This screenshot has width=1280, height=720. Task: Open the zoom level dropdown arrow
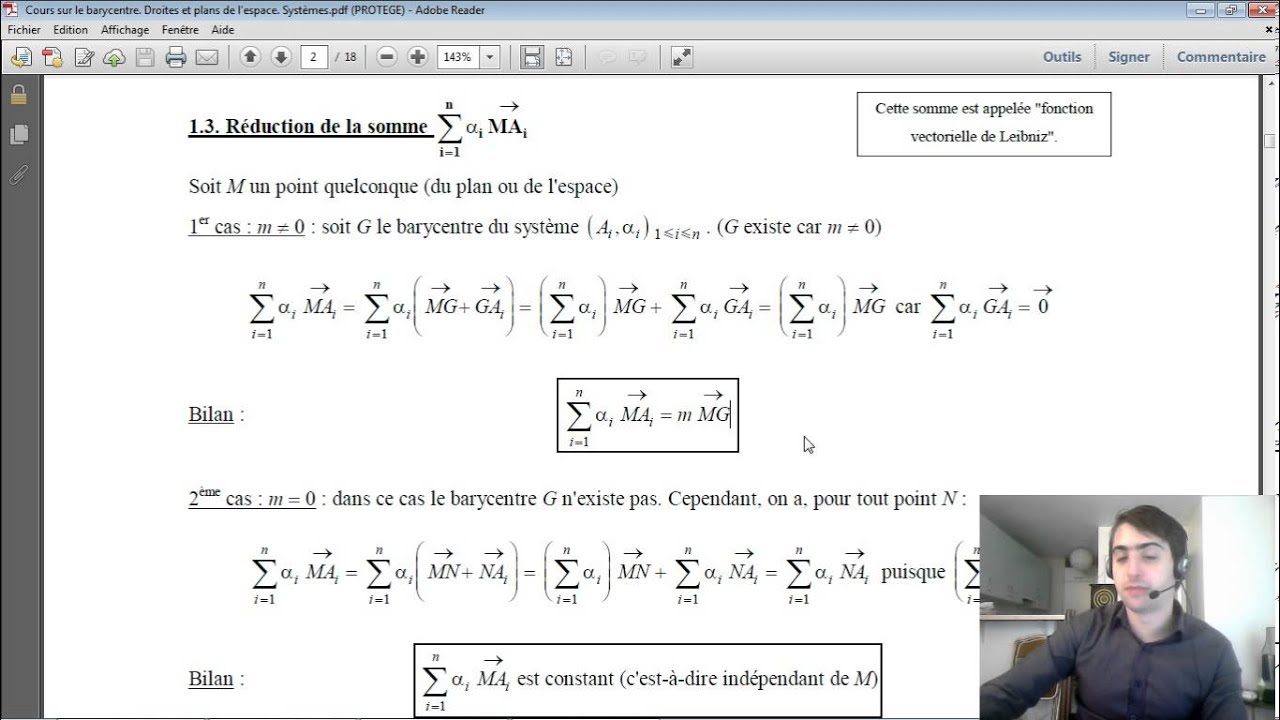[x=490, y=57]
